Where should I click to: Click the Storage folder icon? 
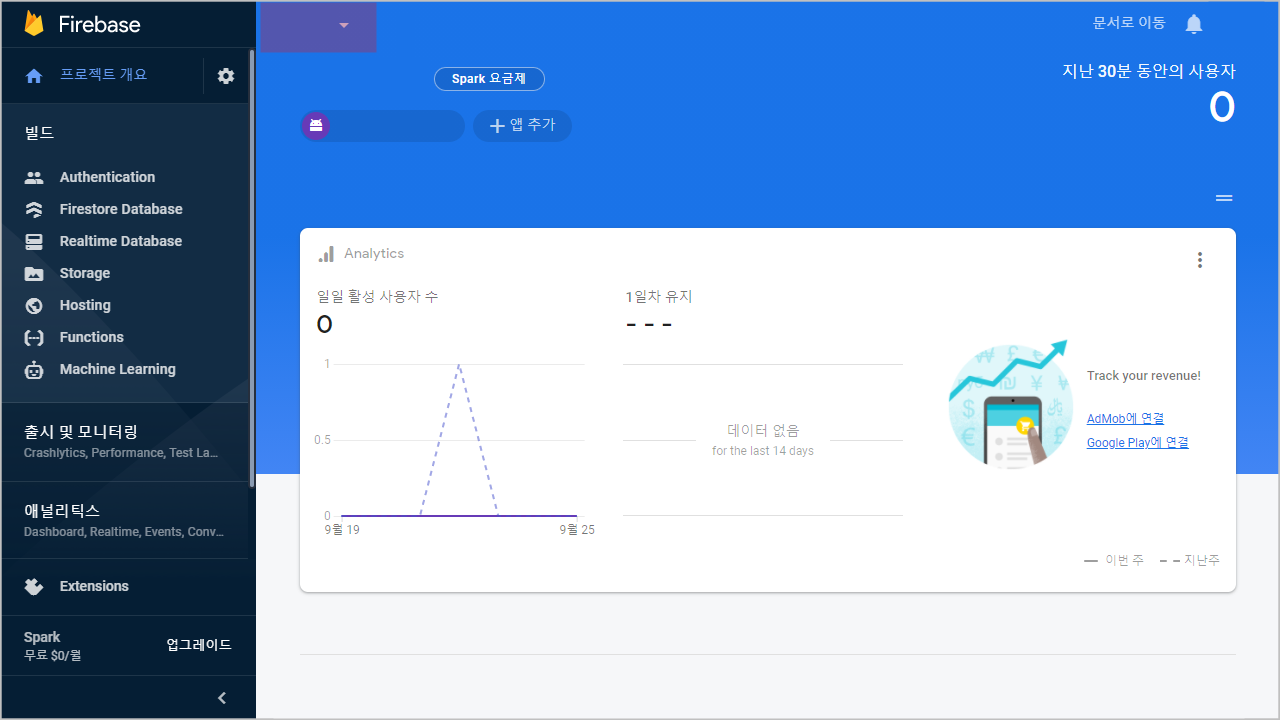point(34,273)
